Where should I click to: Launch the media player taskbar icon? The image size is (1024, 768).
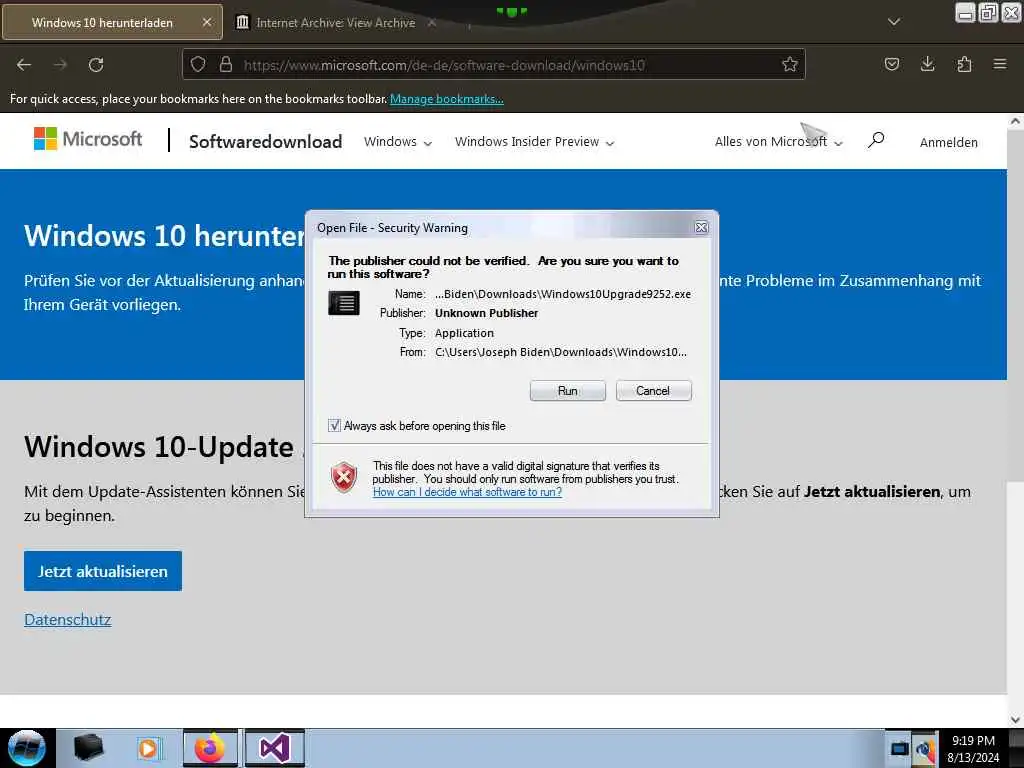click(149, 748)
